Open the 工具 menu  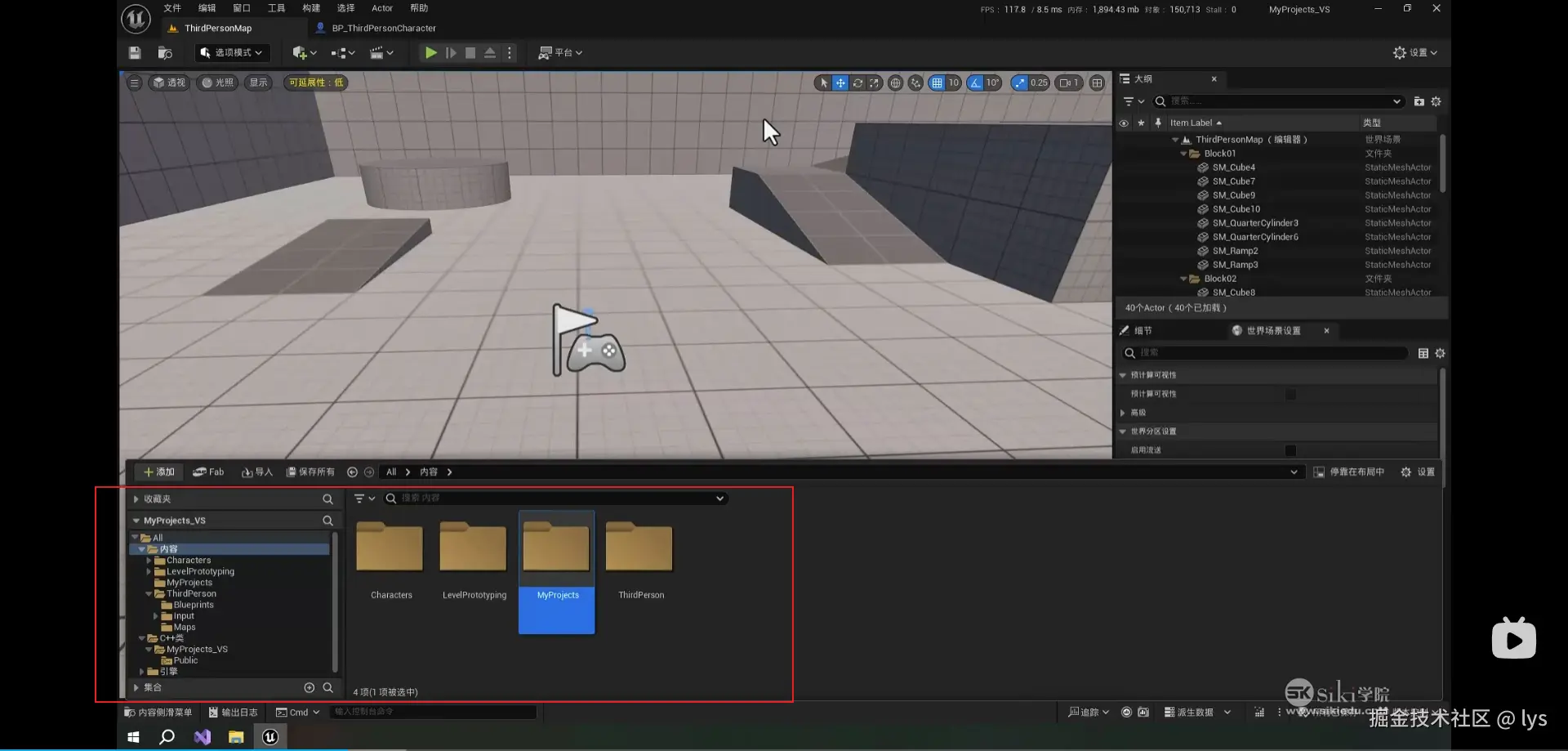point(276,8)
